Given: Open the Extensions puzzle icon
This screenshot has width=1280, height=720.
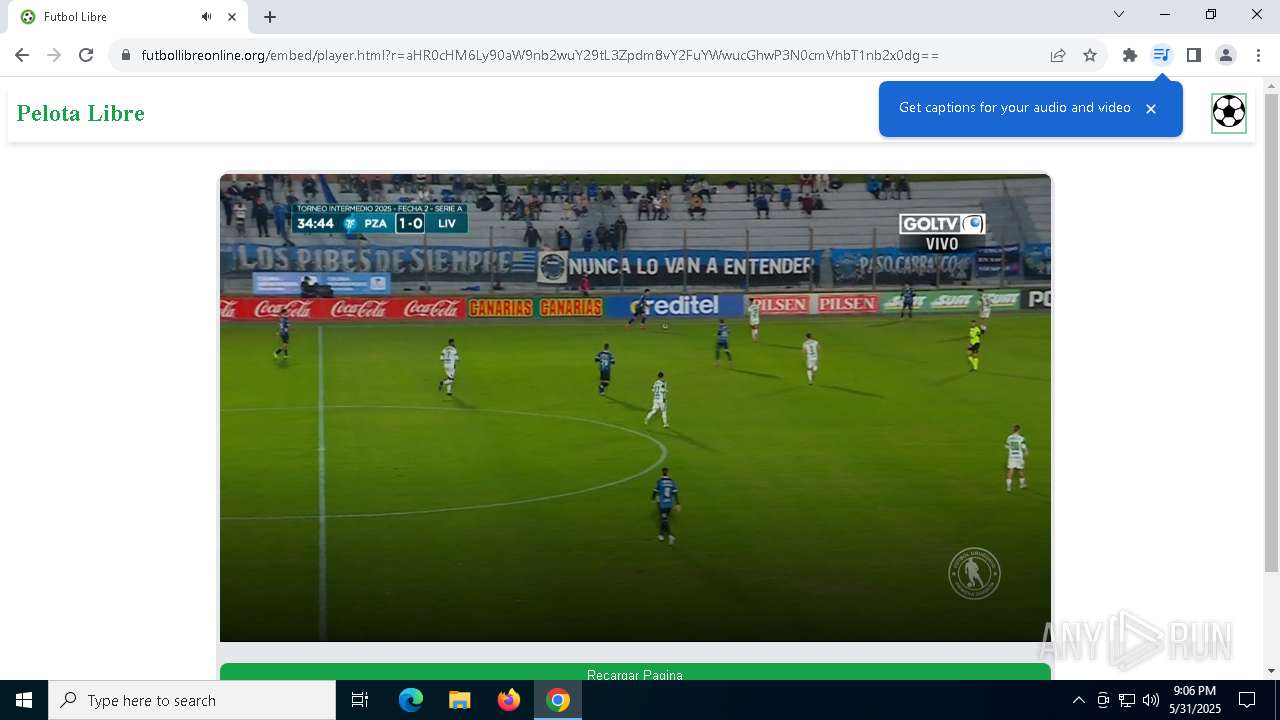Looking at the screenshot, I should (x=1130, y=55).
